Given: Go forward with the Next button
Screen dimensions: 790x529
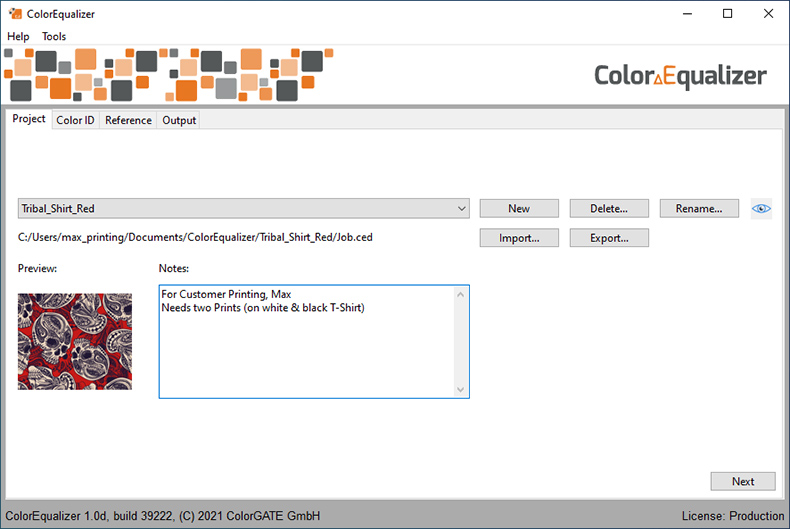Looking at the screenshot, I should (x=743, y=481).
